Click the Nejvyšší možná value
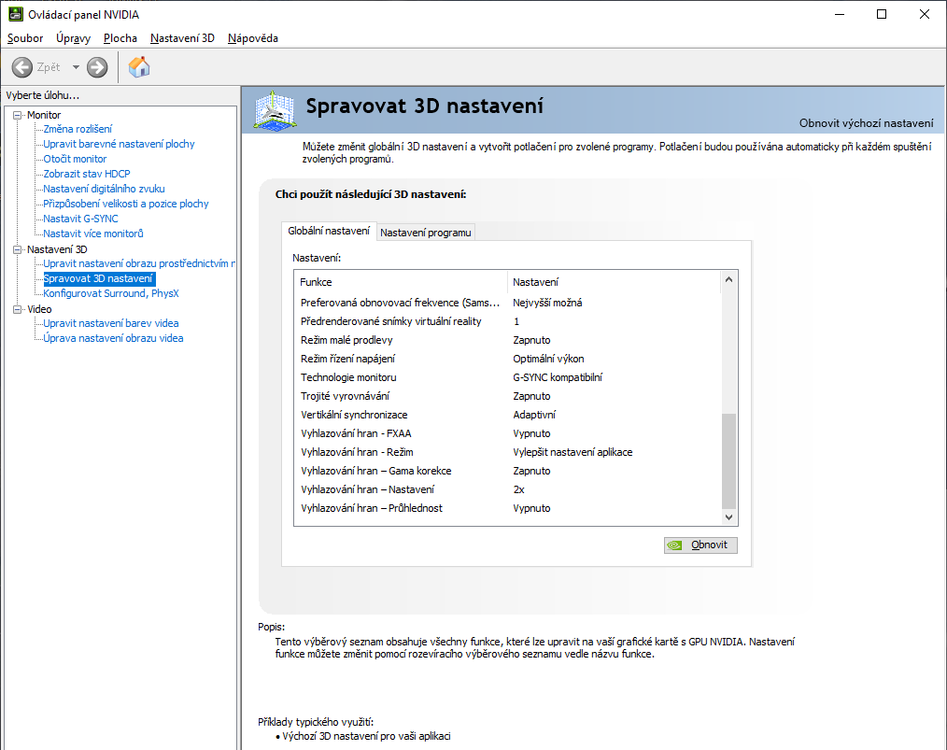Screen dimensions: 947x750 pos(547,303)
